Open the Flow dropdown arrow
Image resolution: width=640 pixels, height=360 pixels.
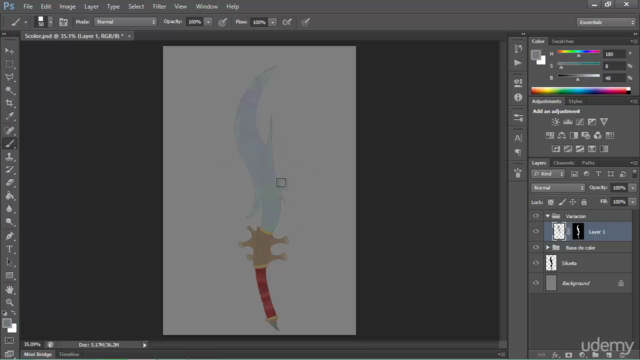tap(273, 22)
